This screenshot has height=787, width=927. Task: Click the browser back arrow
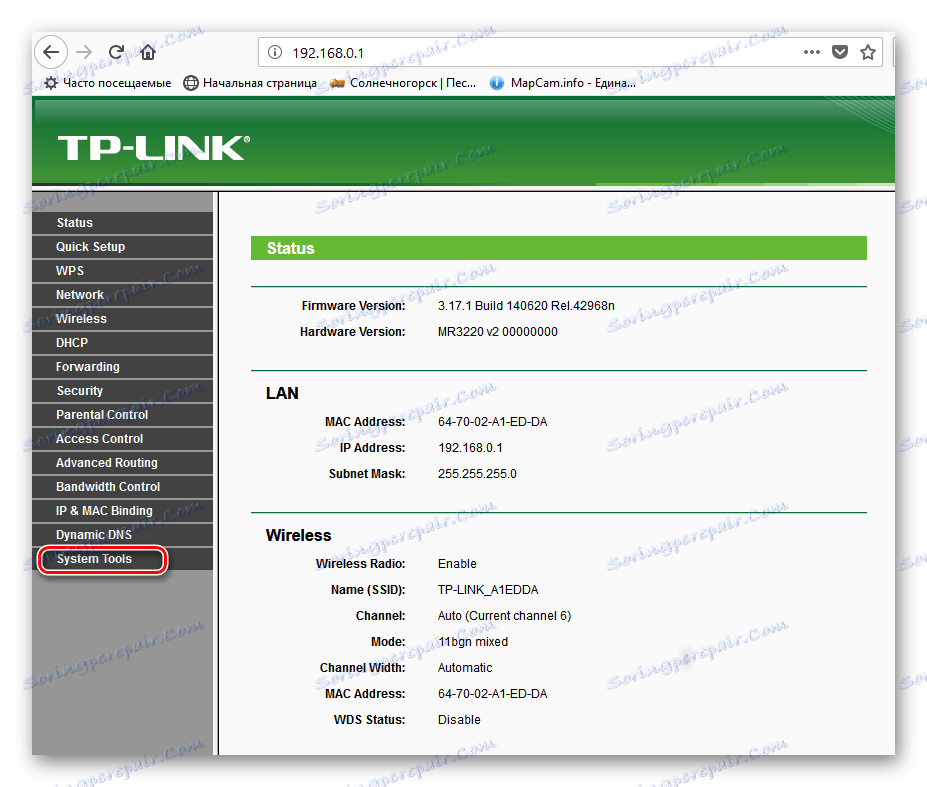pos(51,52)
